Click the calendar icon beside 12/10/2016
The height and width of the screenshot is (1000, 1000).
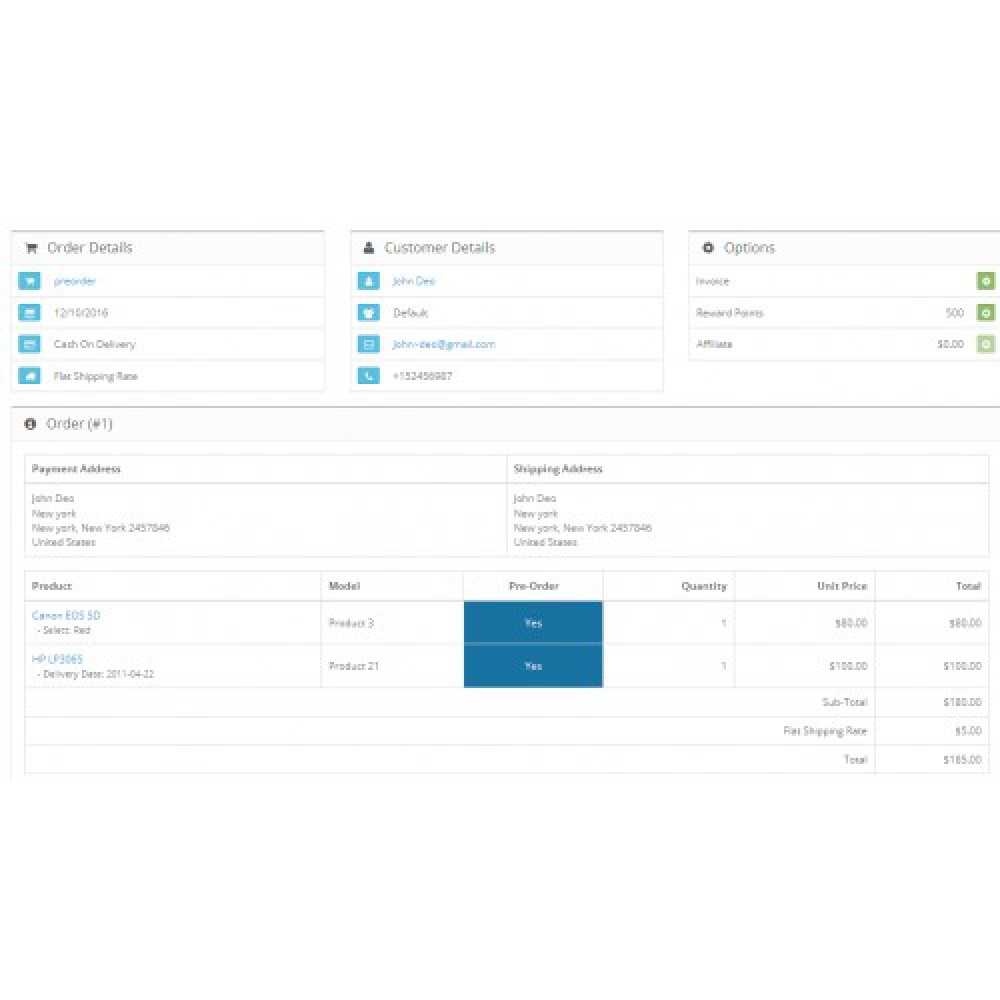point(29,312)
